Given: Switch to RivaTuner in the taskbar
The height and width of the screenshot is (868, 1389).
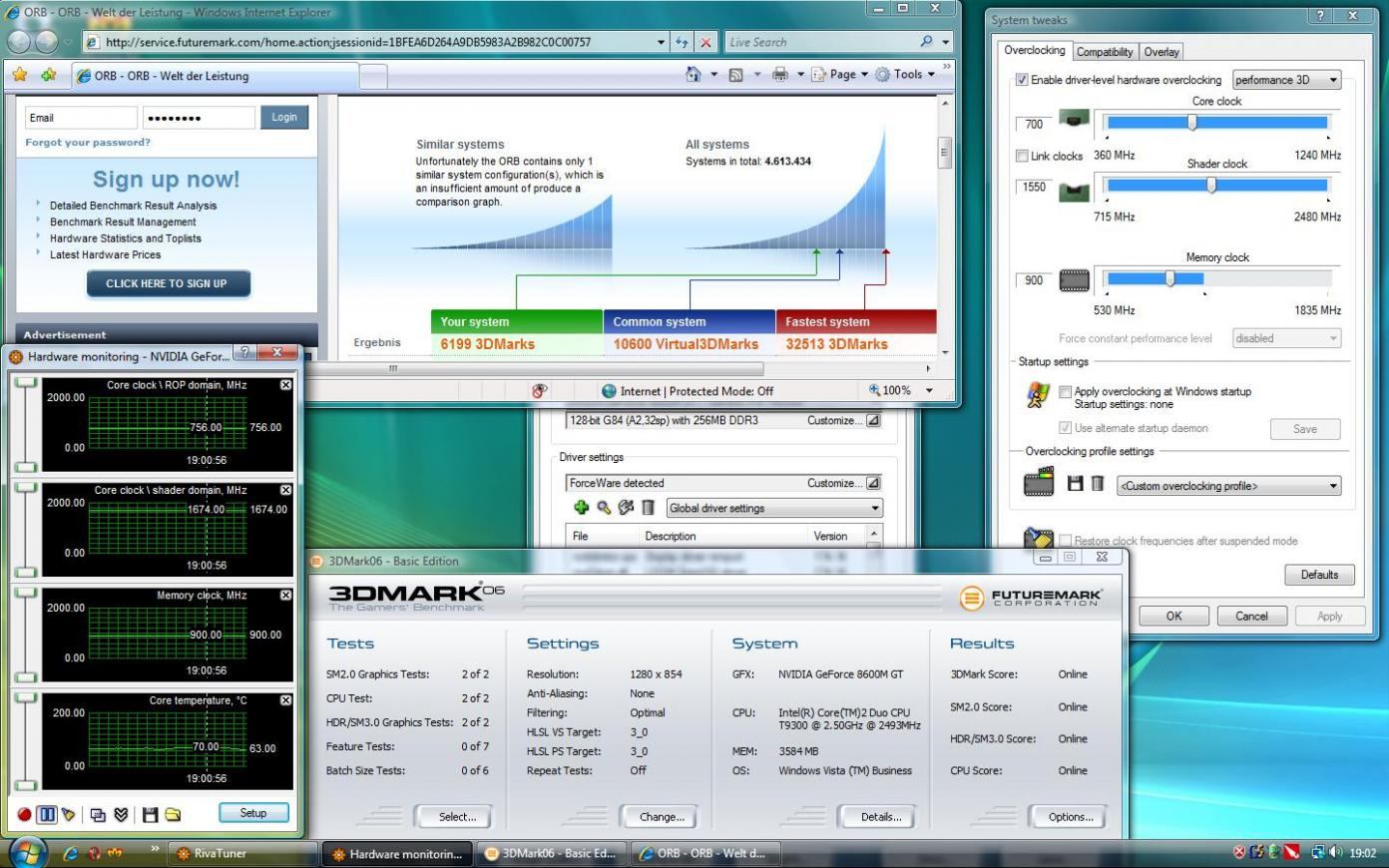Looking at the screenshot, I should click(x=241, y=854).
